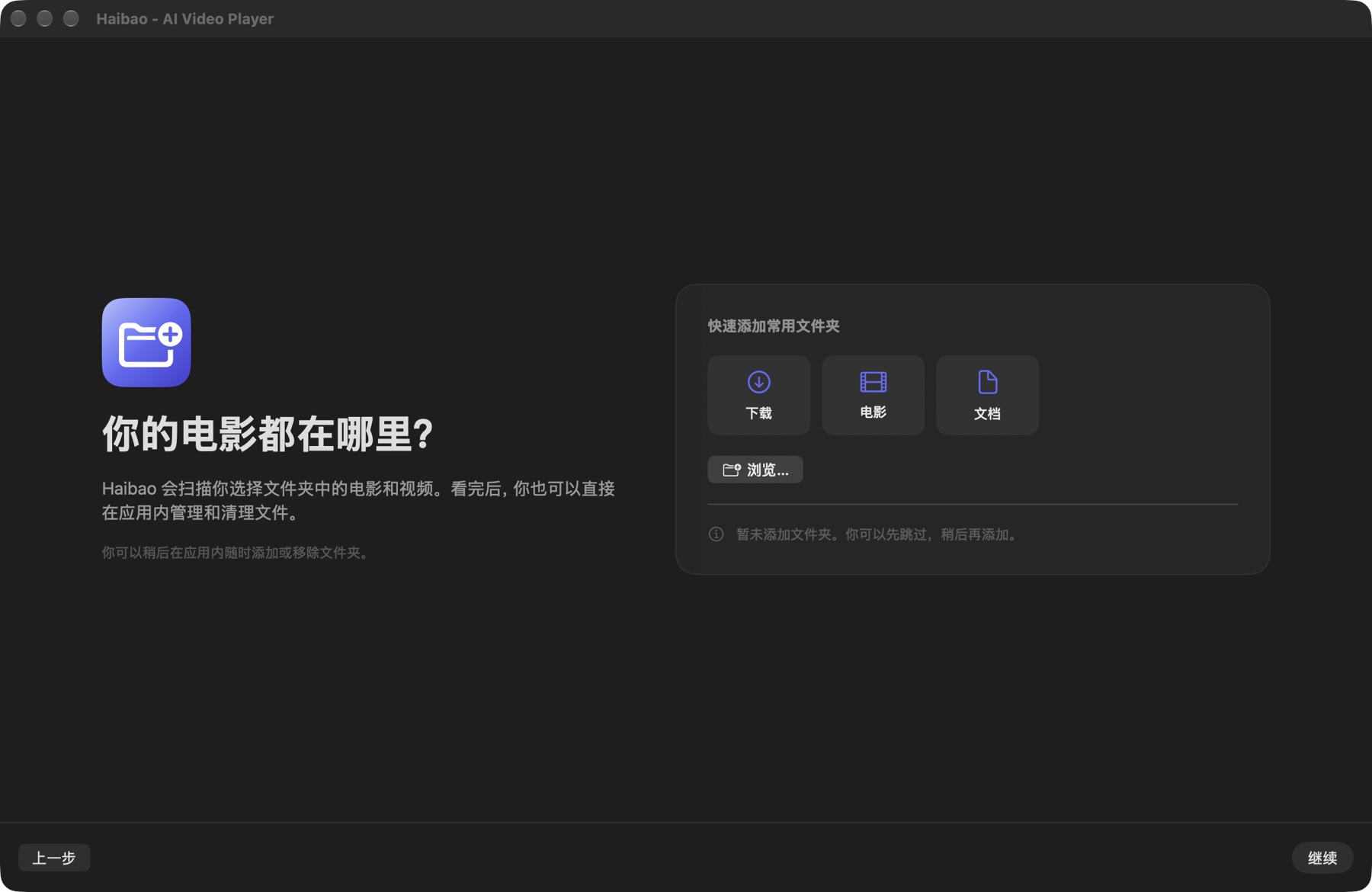
Task: Click the purple add-folder app icon
Action: tap(146, 342)
